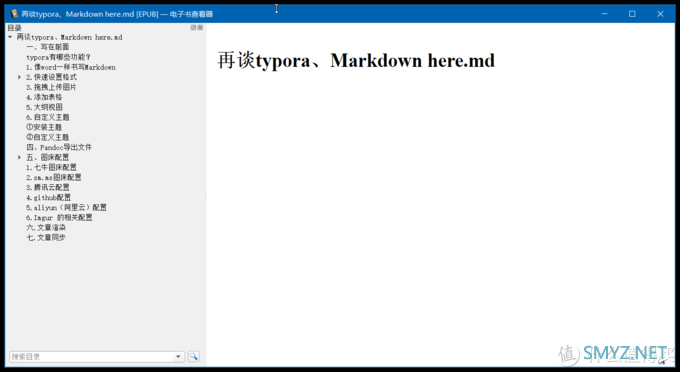Jump to 6.Imgur 的相关配置
The height and width of the screenshot is (372, 680).
(59, 218)
